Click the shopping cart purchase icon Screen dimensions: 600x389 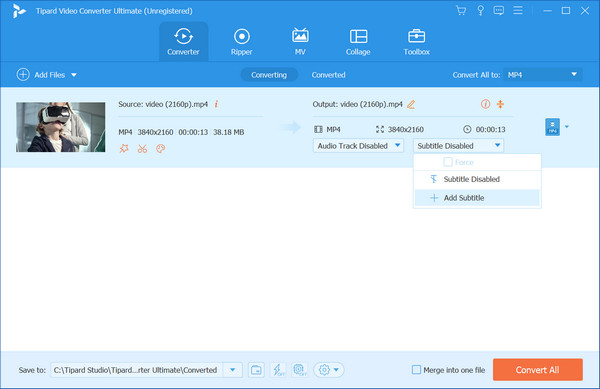tap(461, 10)
